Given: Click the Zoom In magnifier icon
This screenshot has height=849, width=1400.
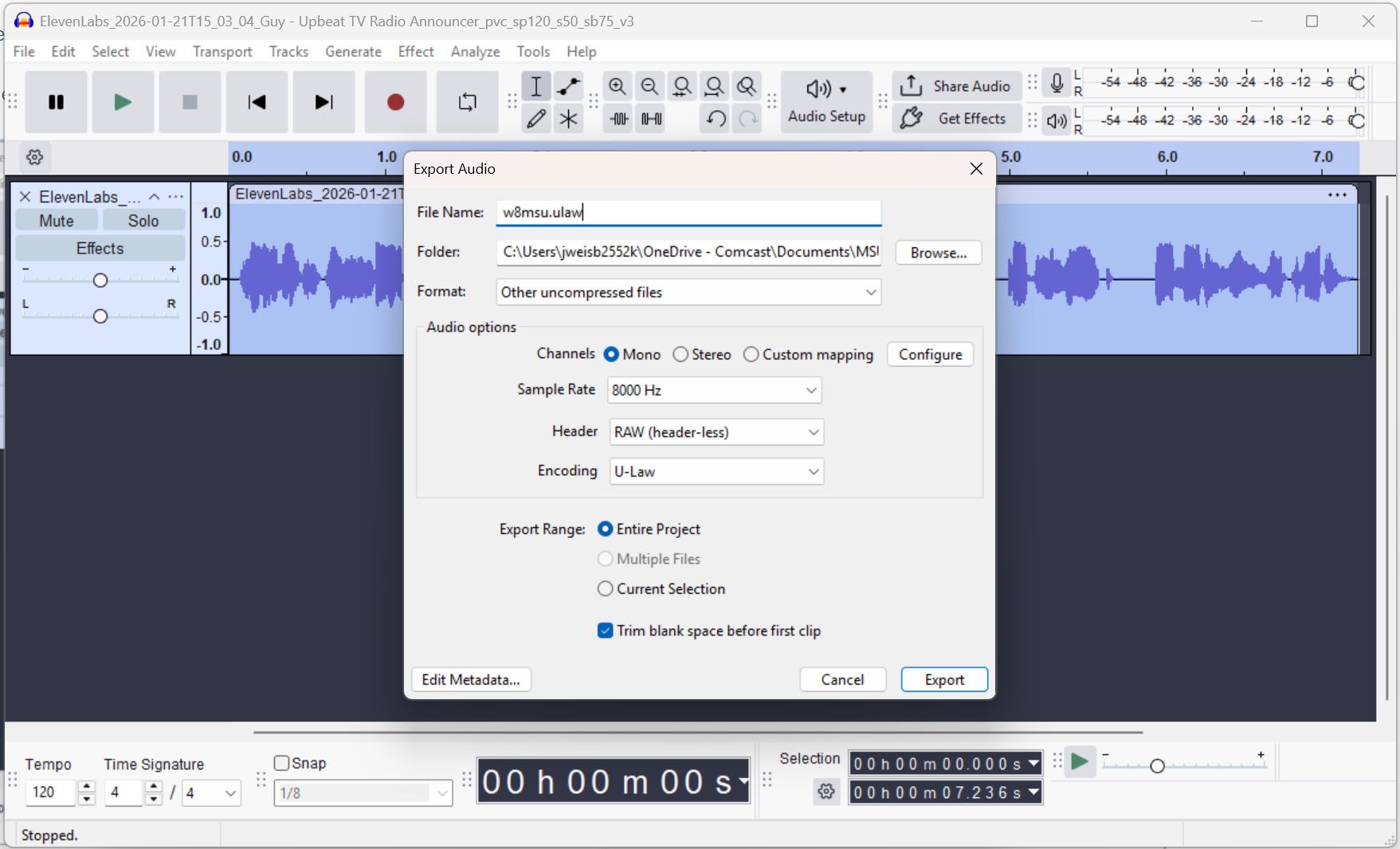Looking at the screenshot, I should pos(618,86).
